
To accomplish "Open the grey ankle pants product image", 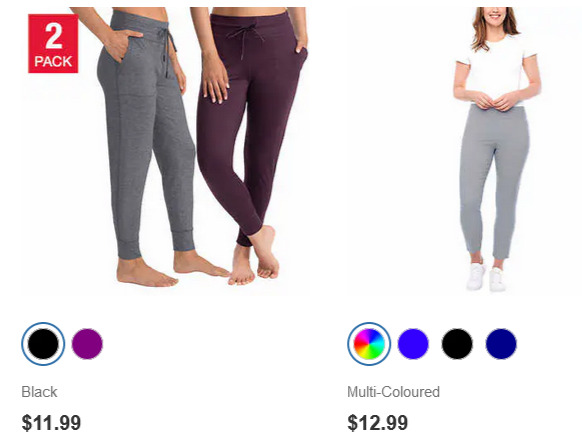I will coord(497,150).
